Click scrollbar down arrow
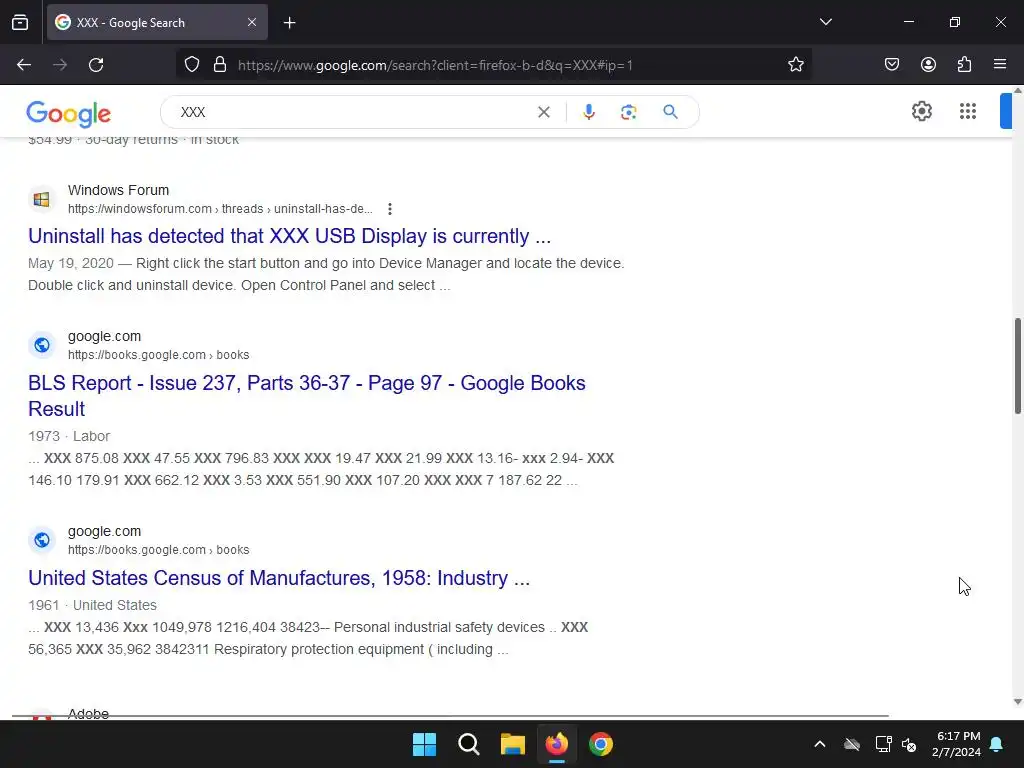1024x768 pixels. coord(1017,702)
